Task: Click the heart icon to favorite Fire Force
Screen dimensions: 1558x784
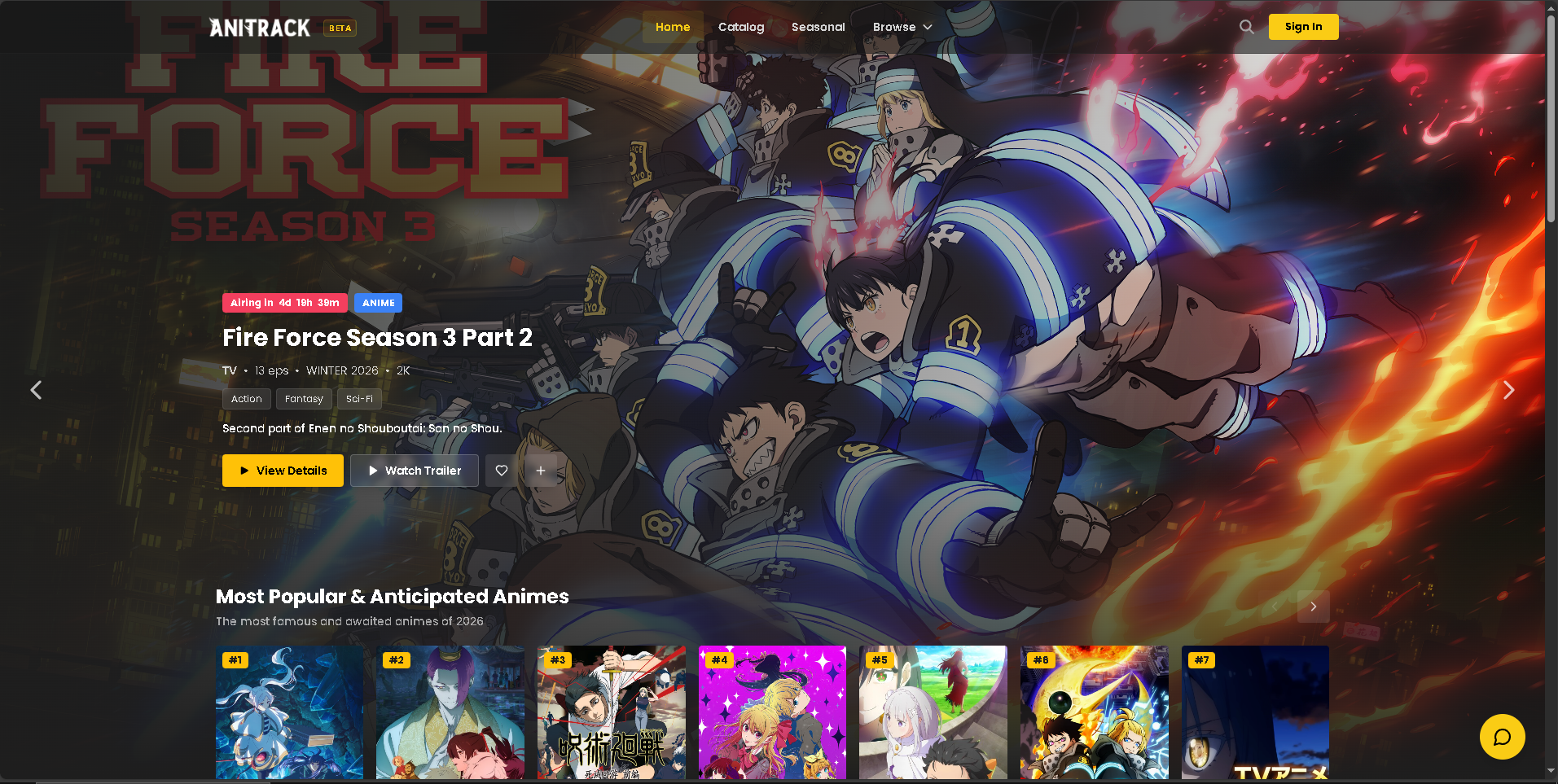Action: 501,470
